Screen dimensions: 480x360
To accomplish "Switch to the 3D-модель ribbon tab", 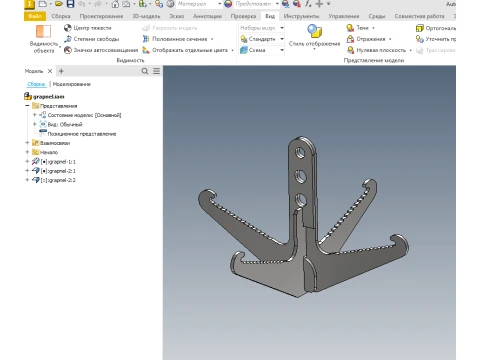I will [x=146, y=16].
